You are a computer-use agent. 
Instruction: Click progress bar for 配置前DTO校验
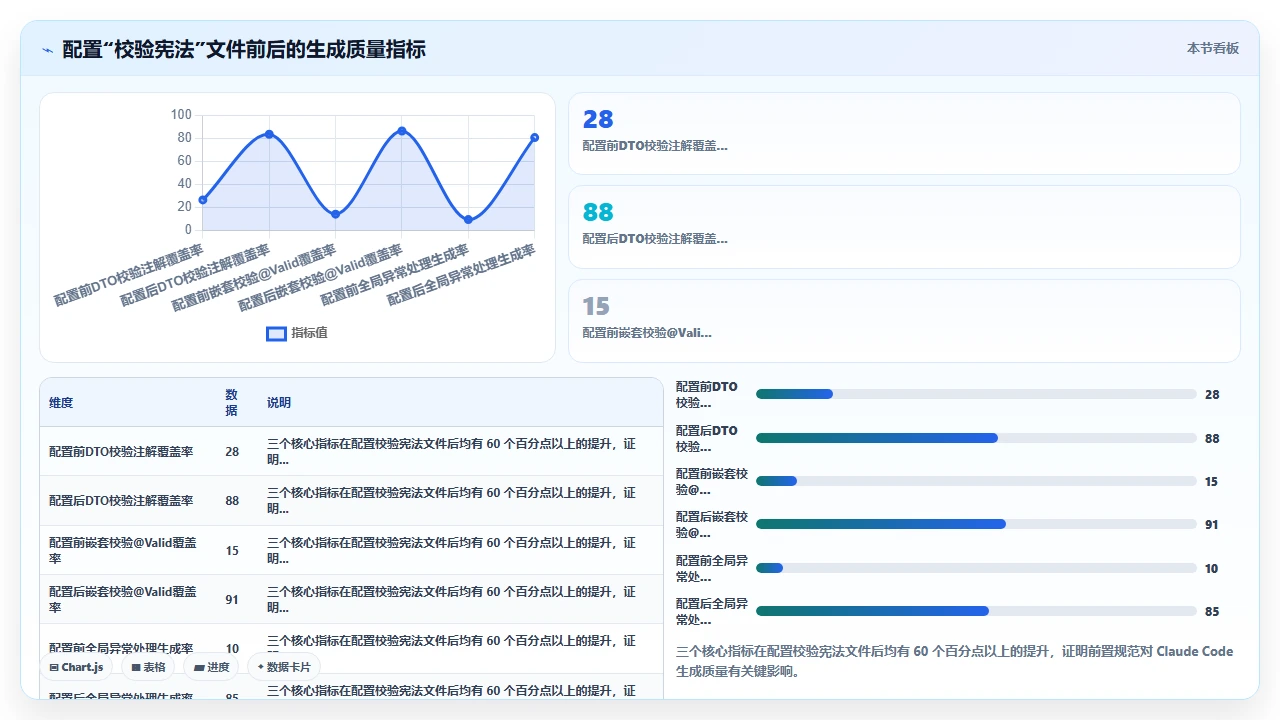click(976, 394)
